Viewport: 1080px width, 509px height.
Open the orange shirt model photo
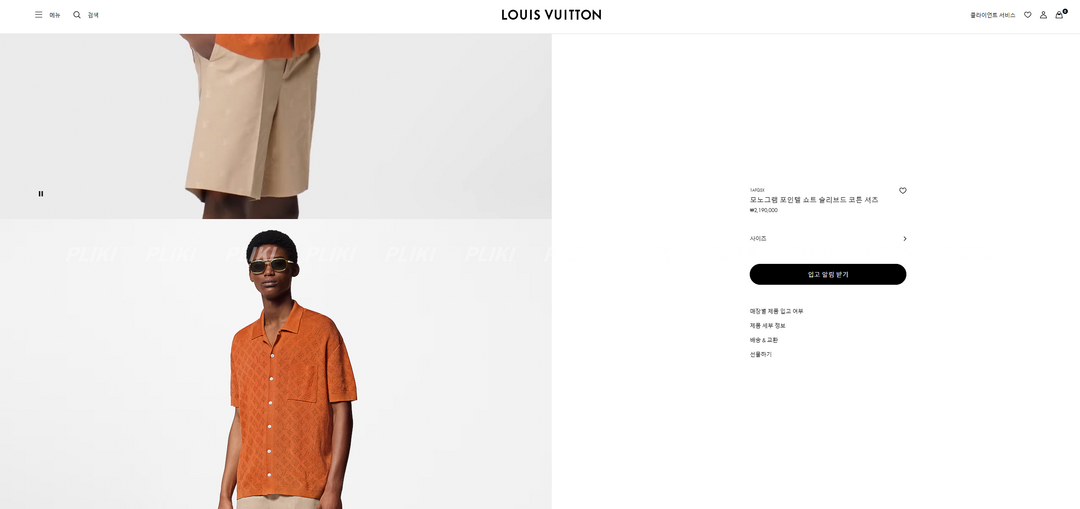pyautogui.click(x=276, y=364)
